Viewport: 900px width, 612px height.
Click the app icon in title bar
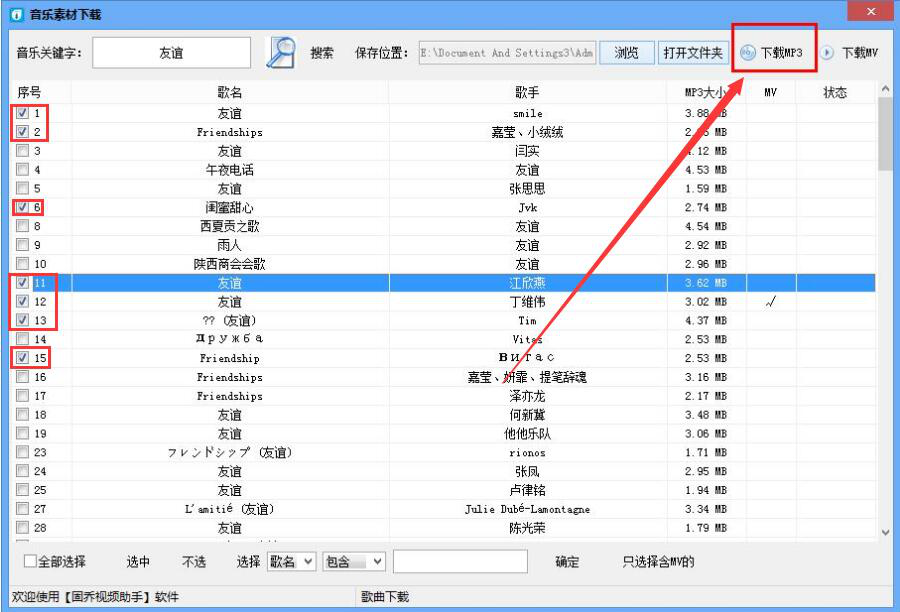tap(17, 14)
